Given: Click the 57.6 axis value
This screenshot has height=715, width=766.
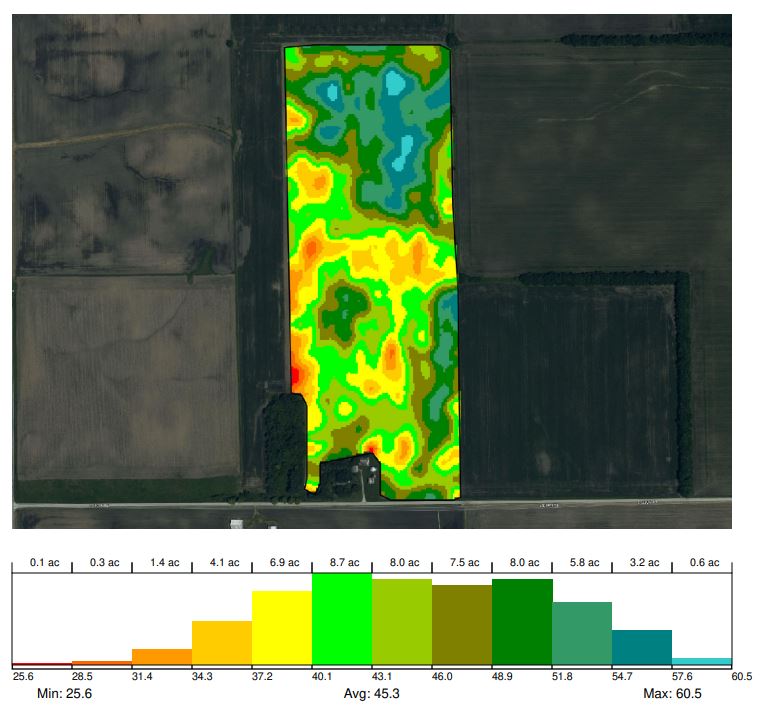Looking at the screenshot, I should click(x=682, y=676).
